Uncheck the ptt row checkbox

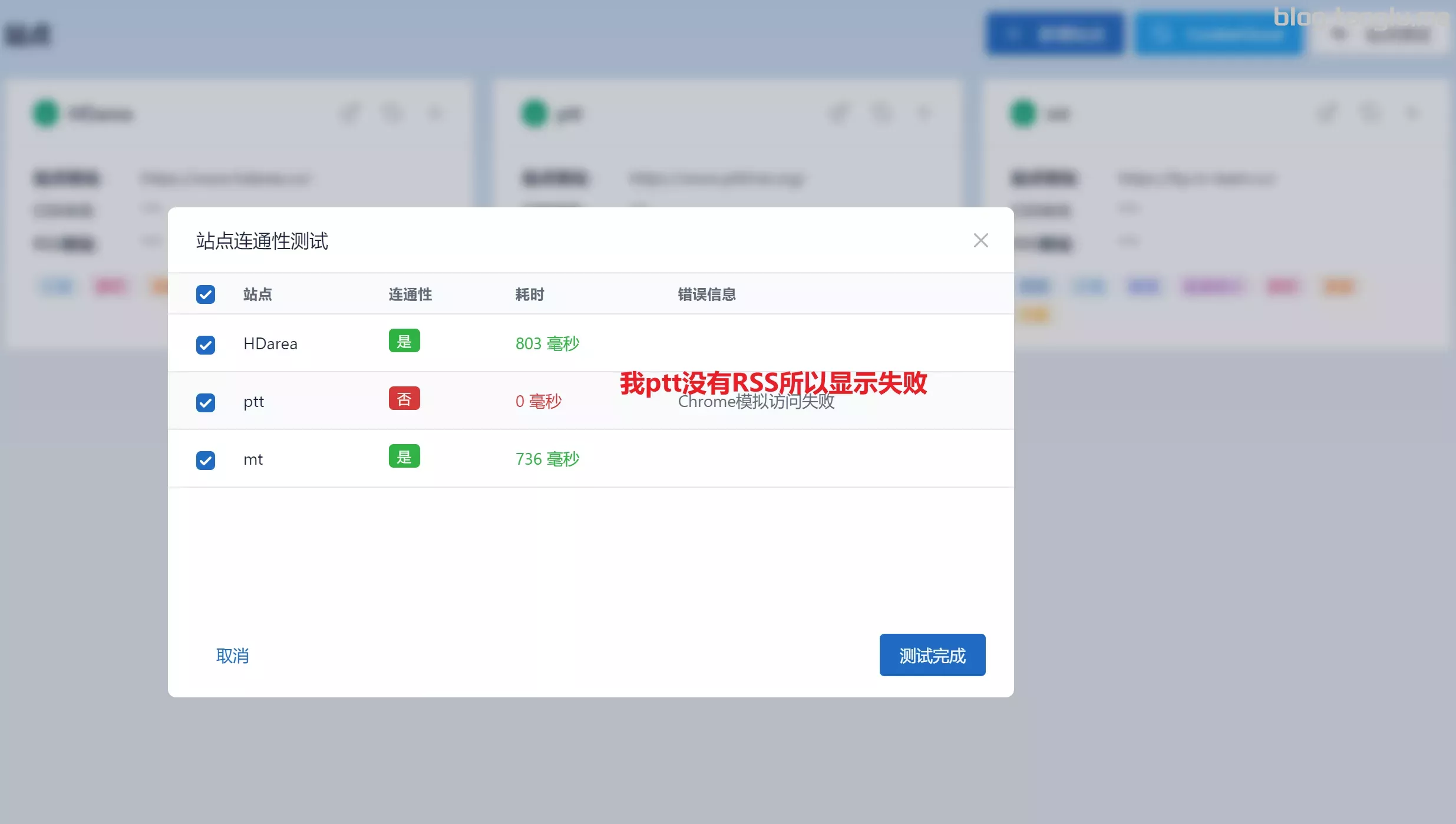(x=206, y=402)
